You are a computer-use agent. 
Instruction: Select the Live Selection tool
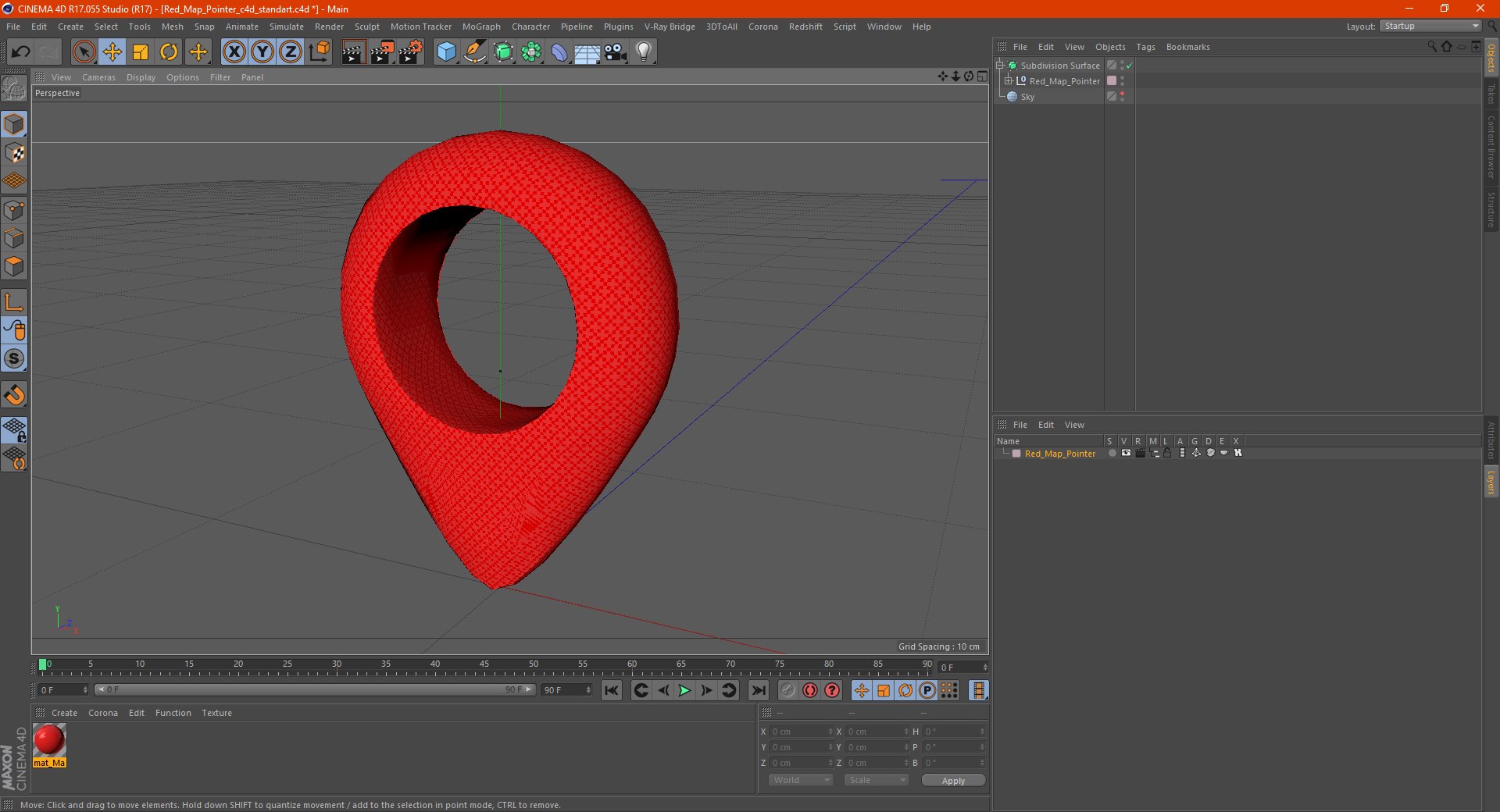coord(84,52)
